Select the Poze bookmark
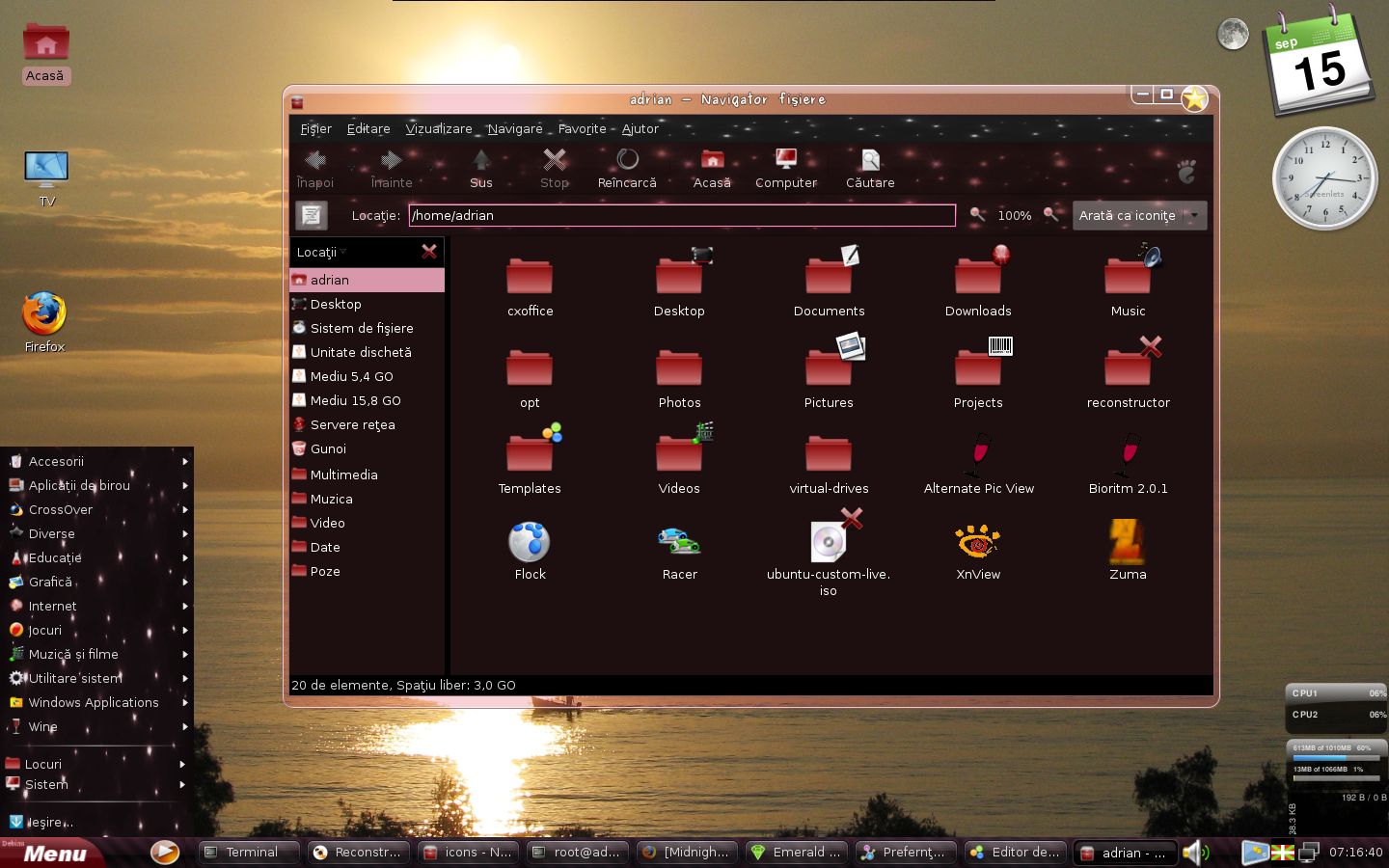 [x=367, y=571]
